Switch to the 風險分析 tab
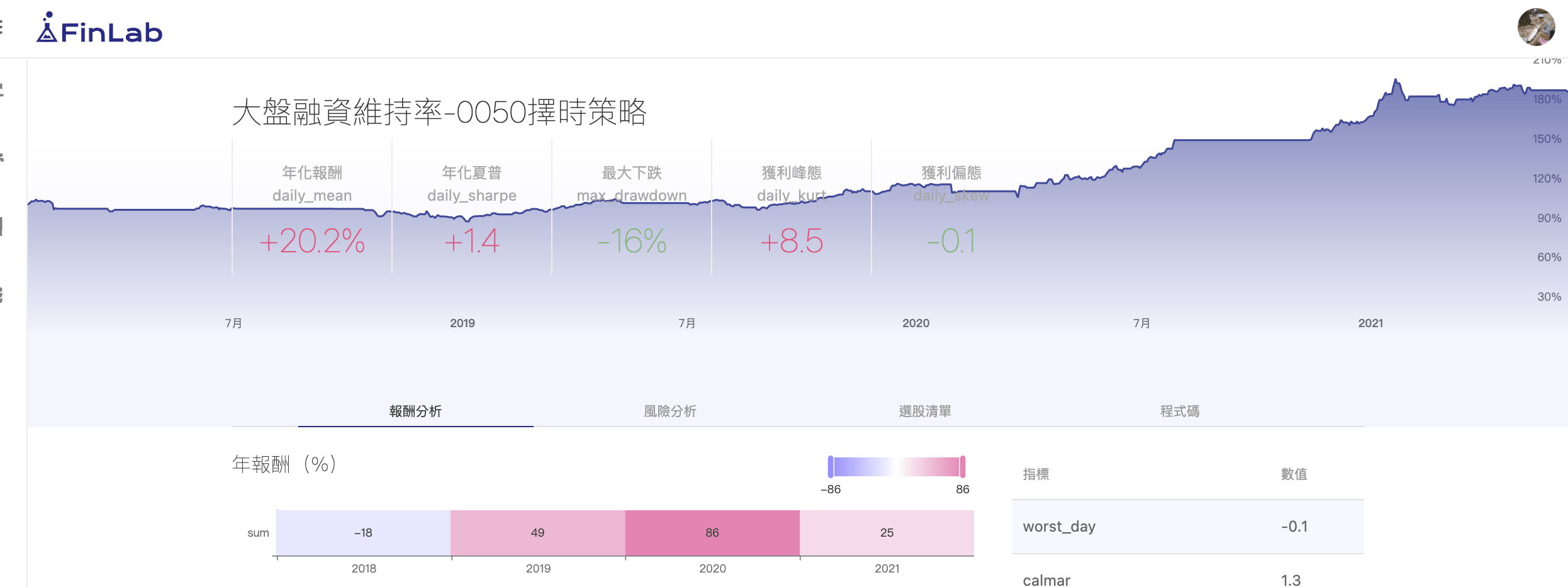 [x=669, y=411]
